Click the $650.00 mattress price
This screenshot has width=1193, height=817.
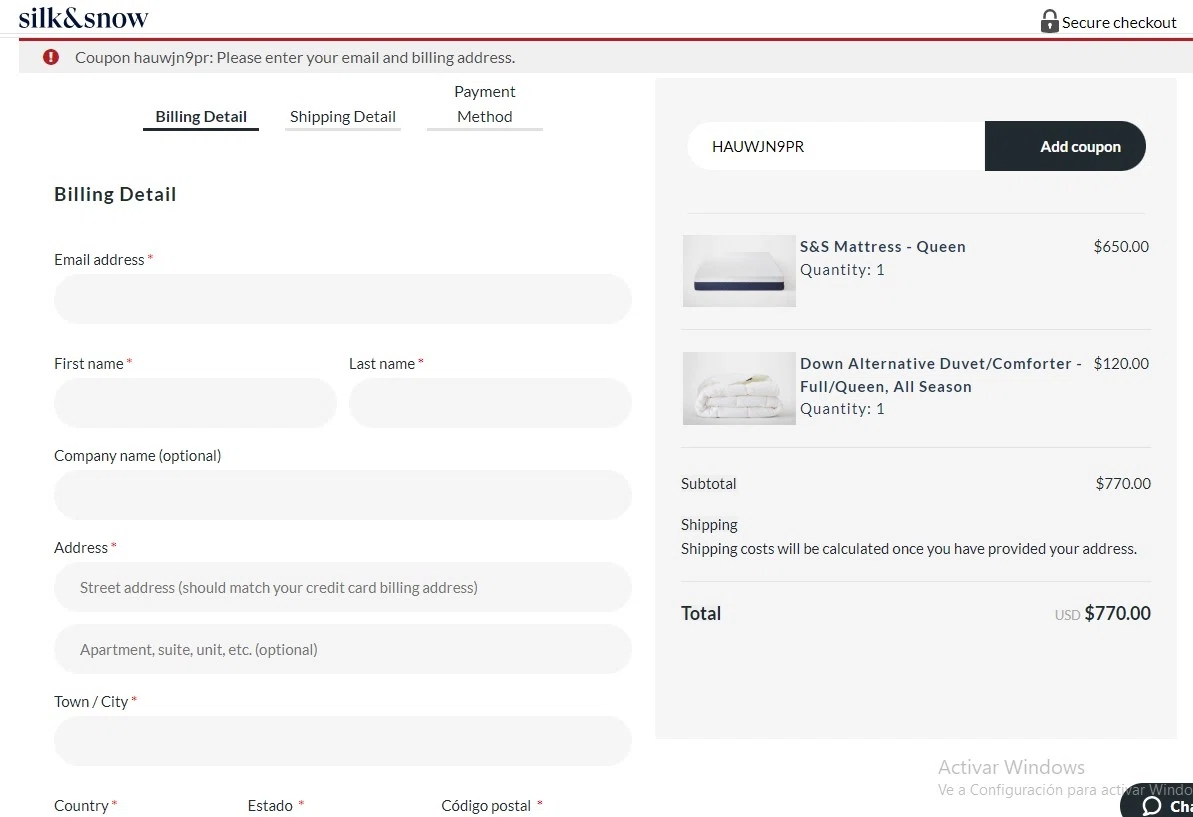[x=1121, y=246]
